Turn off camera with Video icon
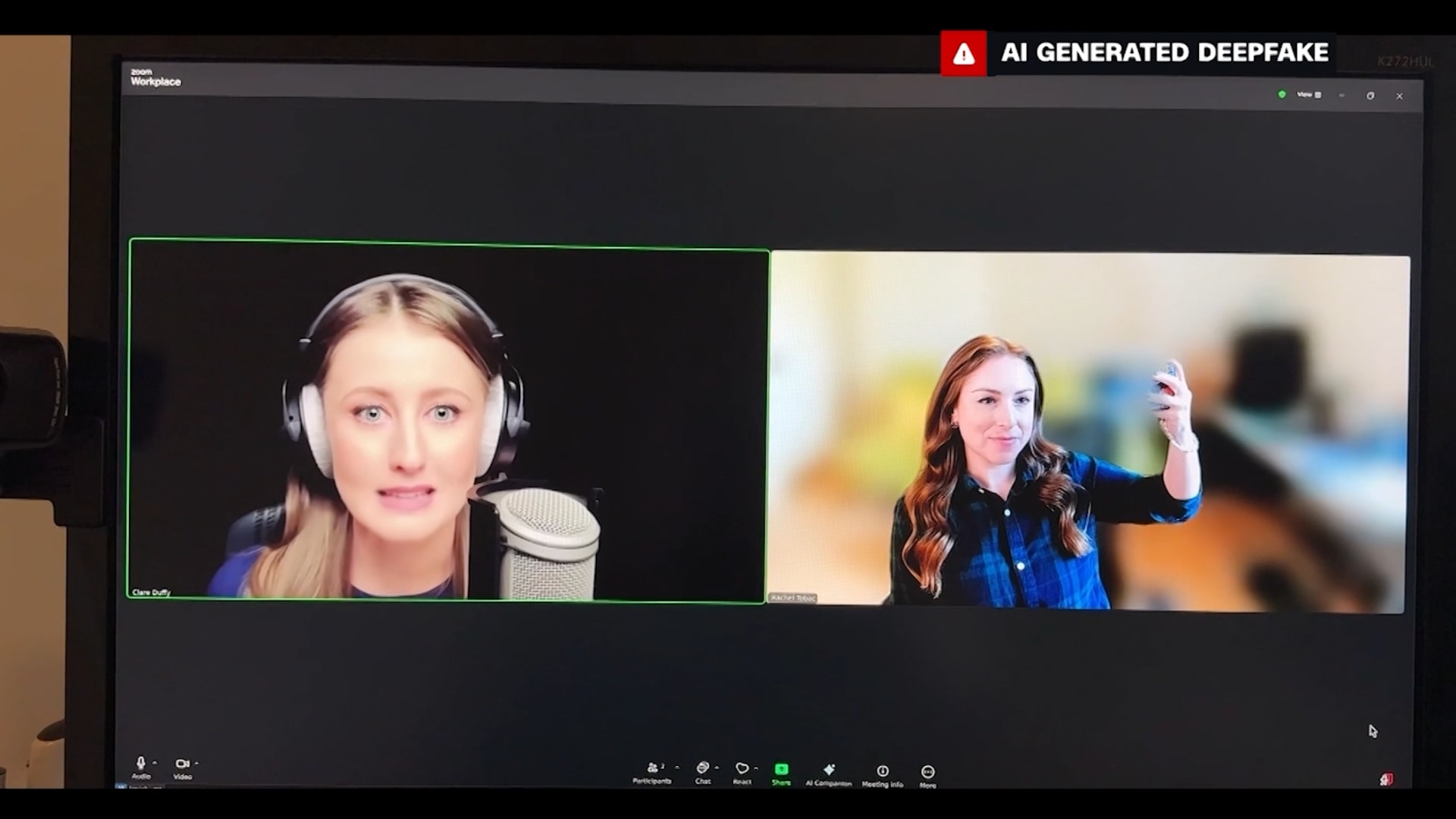The height and width of the screenshot is (819, 1456). pyautogui.click(x=182, y=764)
